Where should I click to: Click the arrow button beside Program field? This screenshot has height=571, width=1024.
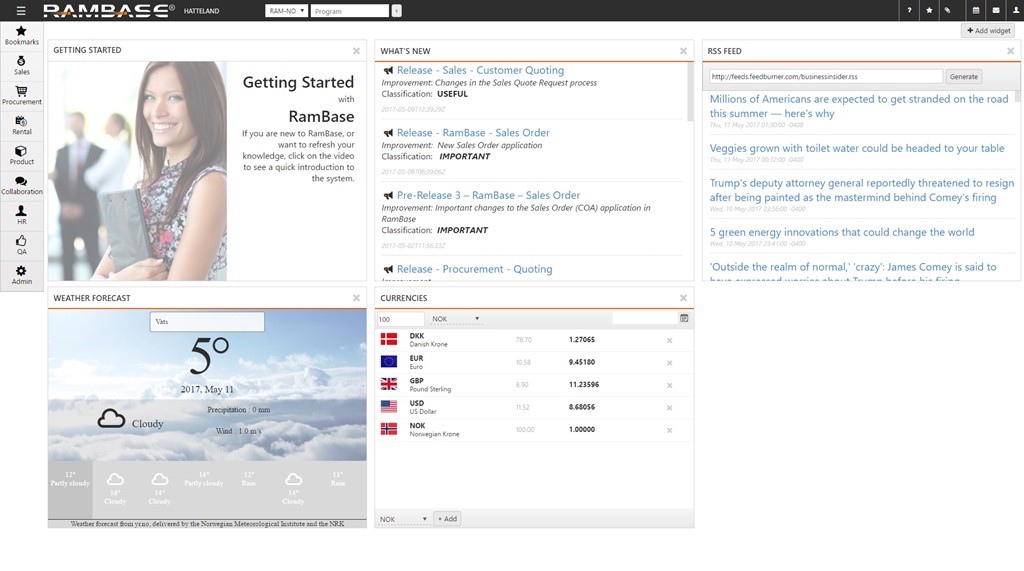tap(396, 10)
